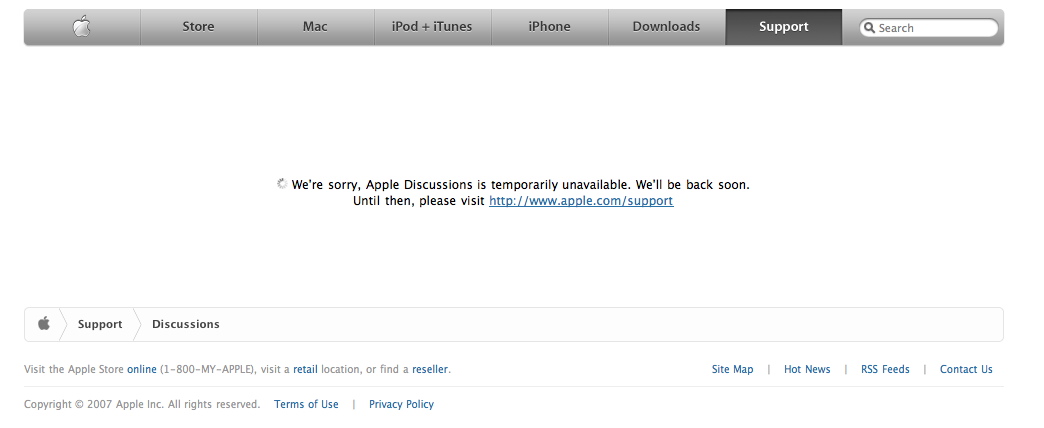Open the Downloads tab
Viewport: 1044px width, 428px height.
pyautogui.click(x=666, y=27)
